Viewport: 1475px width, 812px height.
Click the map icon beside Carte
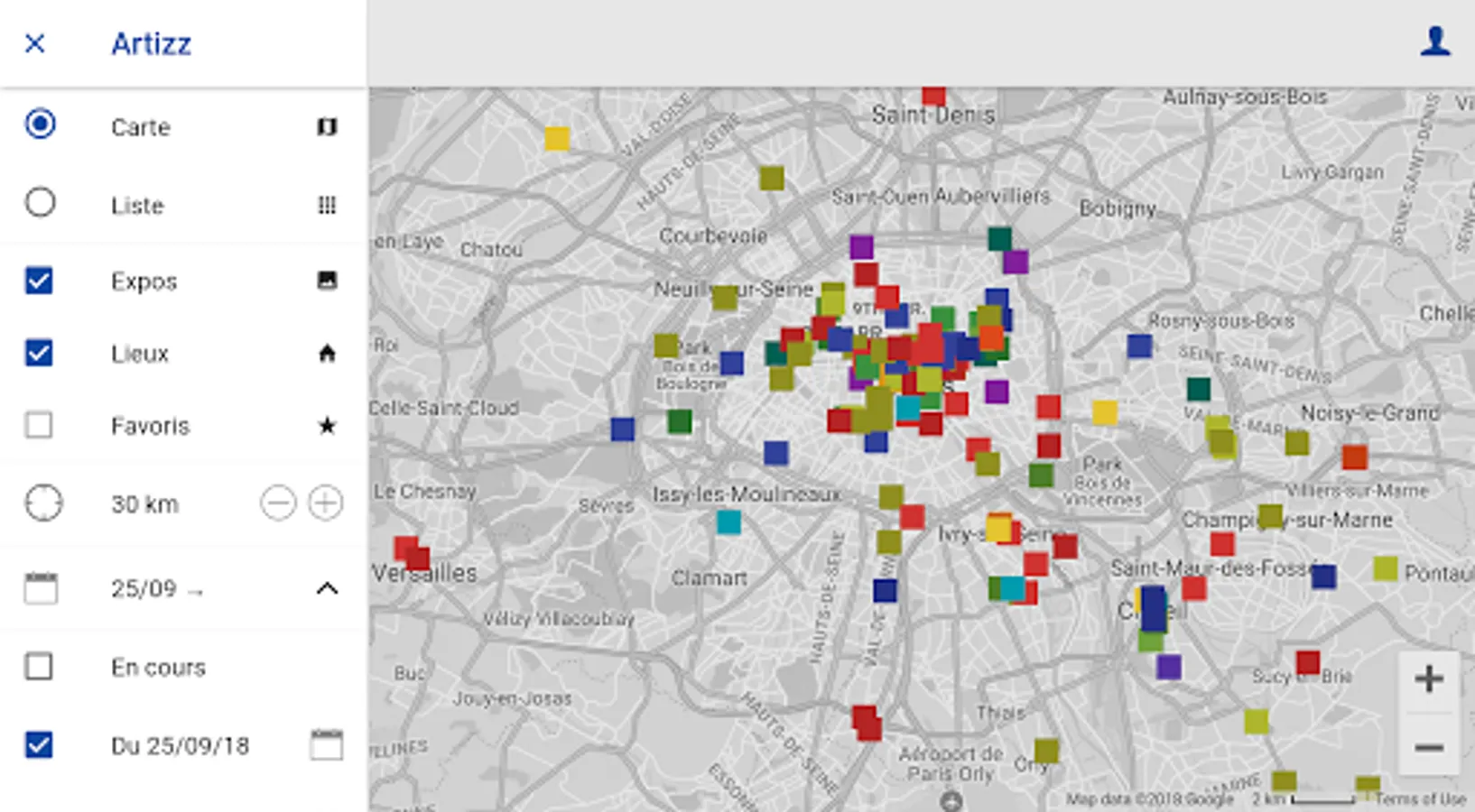pos(327,127)
